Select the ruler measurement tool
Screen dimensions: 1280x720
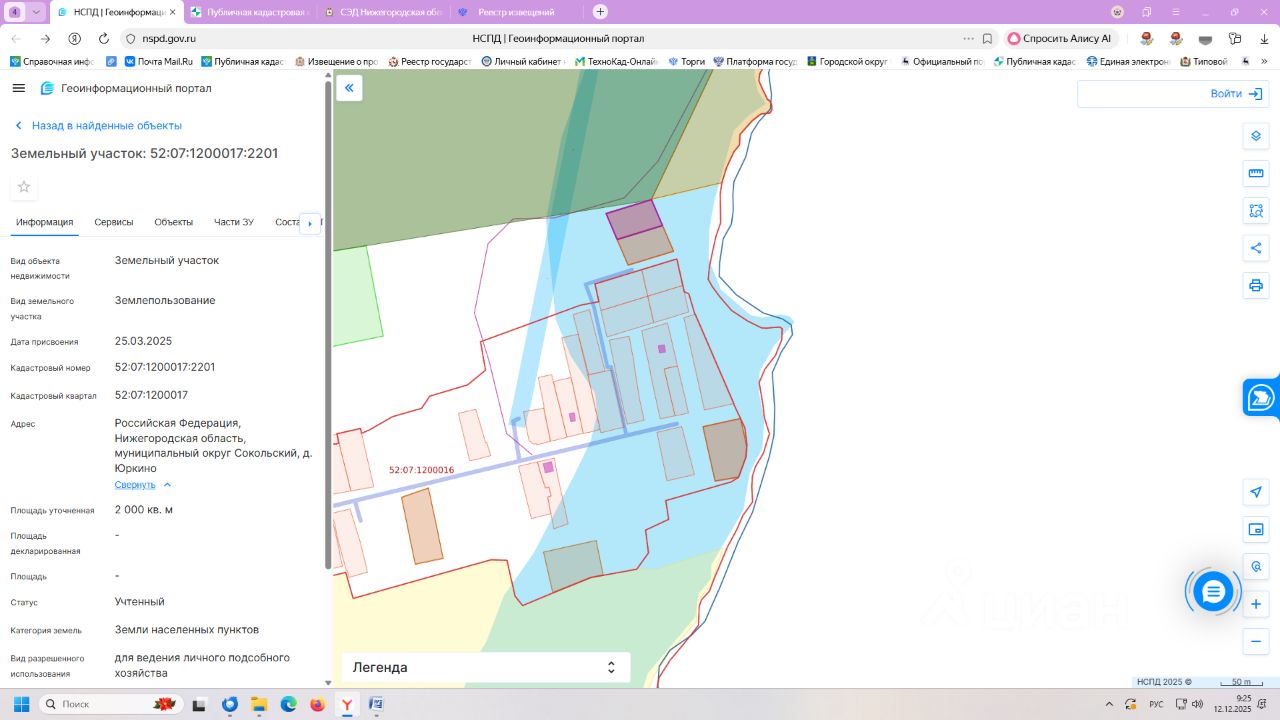point(1256,173)
